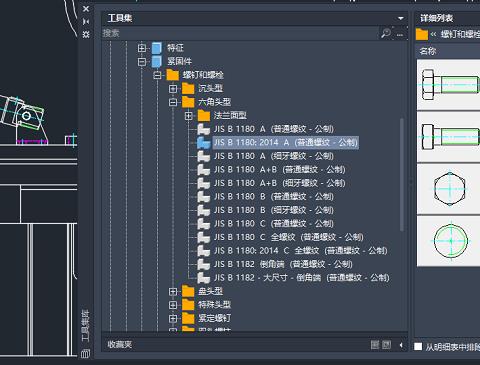Open the 收藏夹 favorites bar

[x=120, y=345]
